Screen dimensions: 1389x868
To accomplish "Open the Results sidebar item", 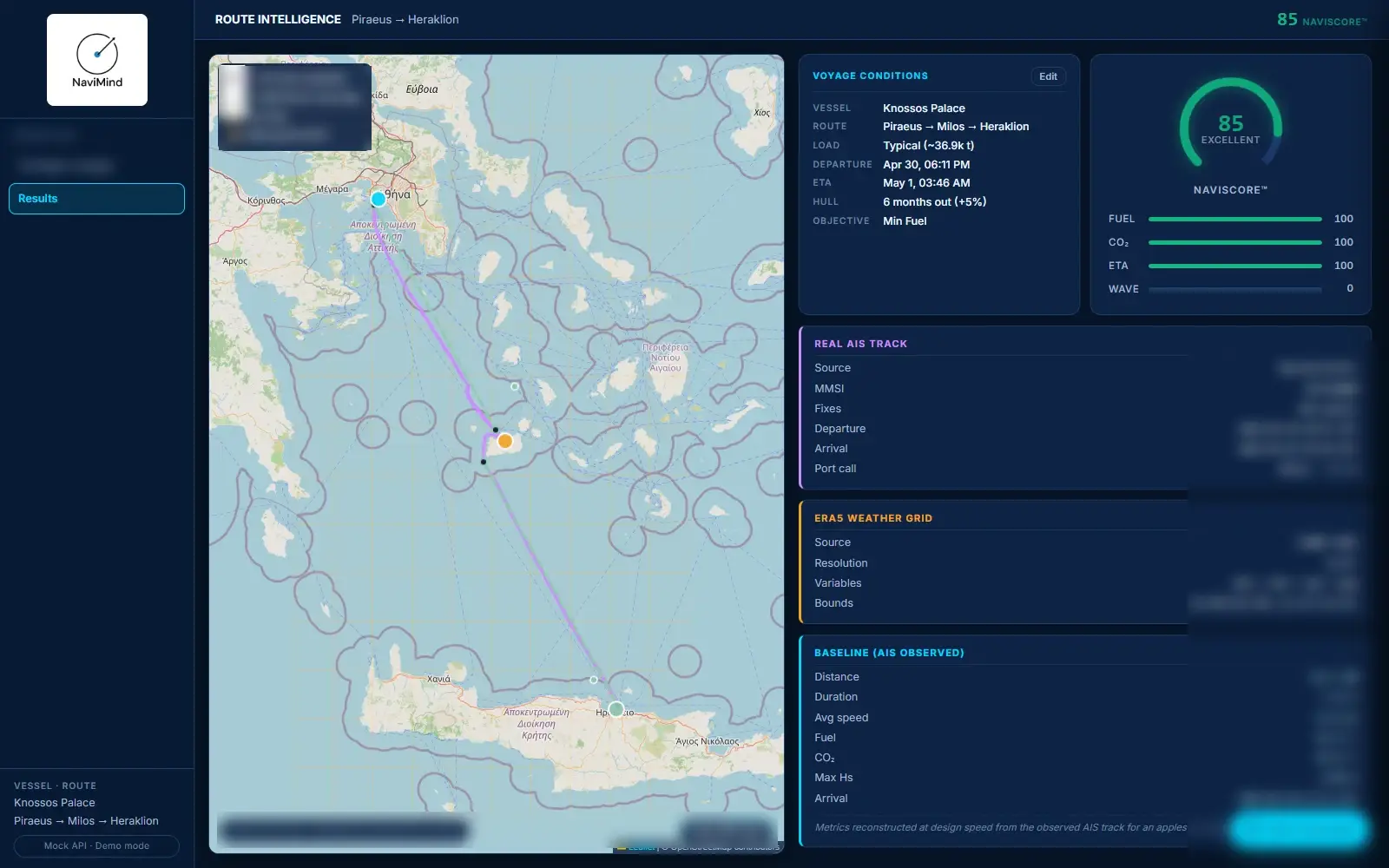I will pos(96,199).
